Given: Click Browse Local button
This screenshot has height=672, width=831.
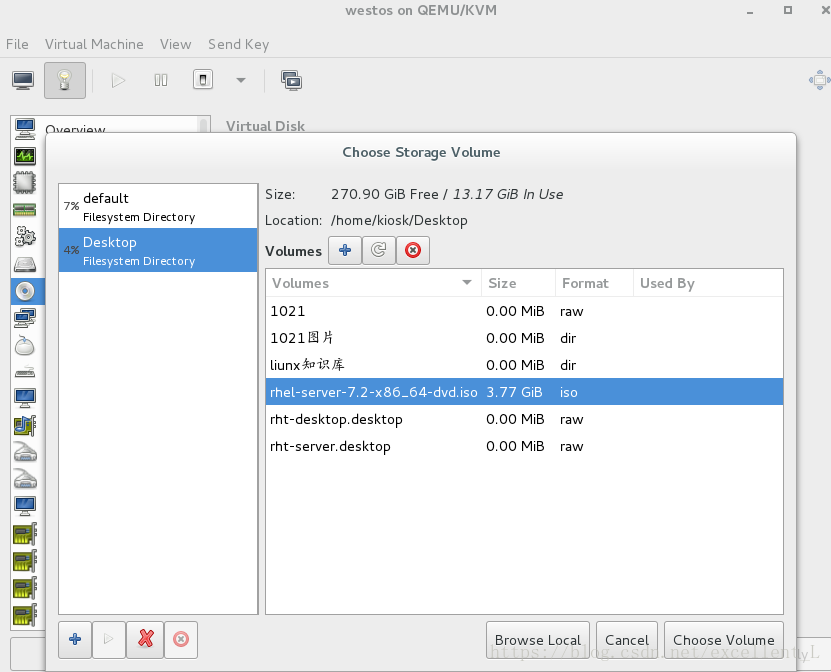Looking at the screenshot, I should click(537, 640).
